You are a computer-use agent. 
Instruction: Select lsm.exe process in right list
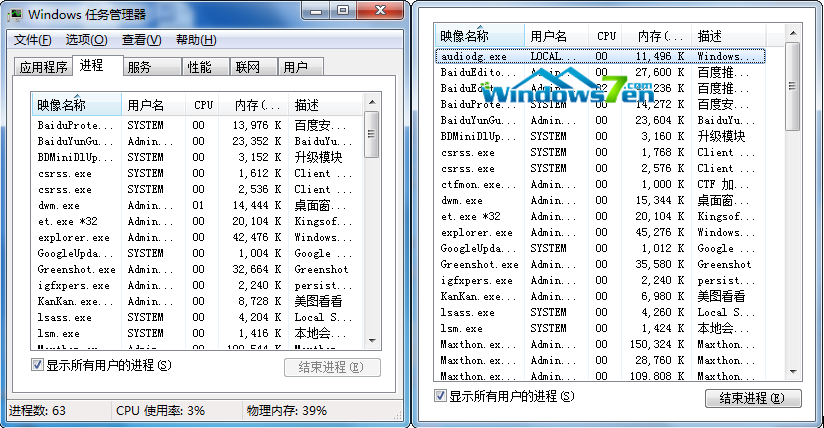(600, 329)
